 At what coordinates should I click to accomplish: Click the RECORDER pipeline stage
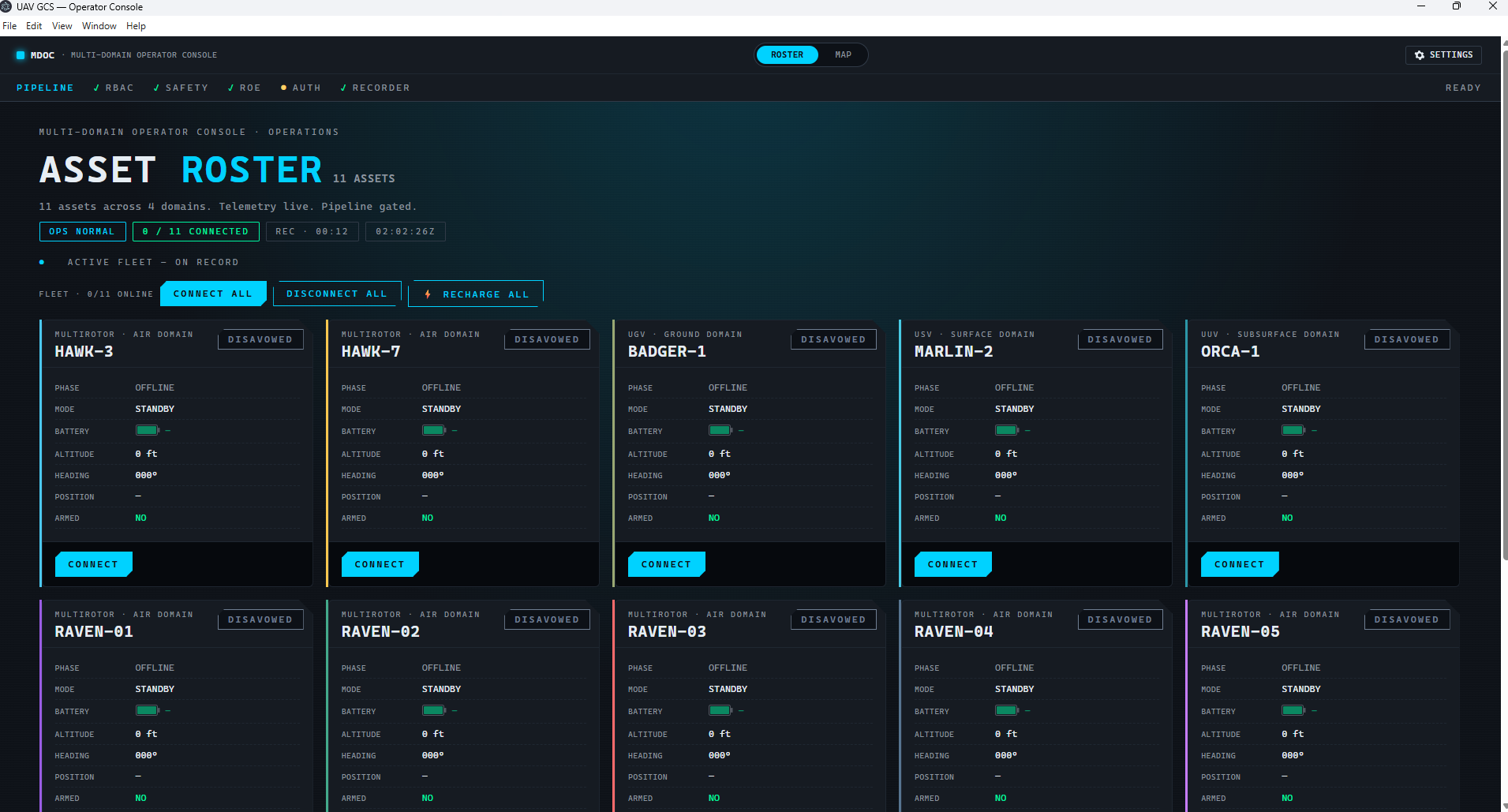[375, 88]
